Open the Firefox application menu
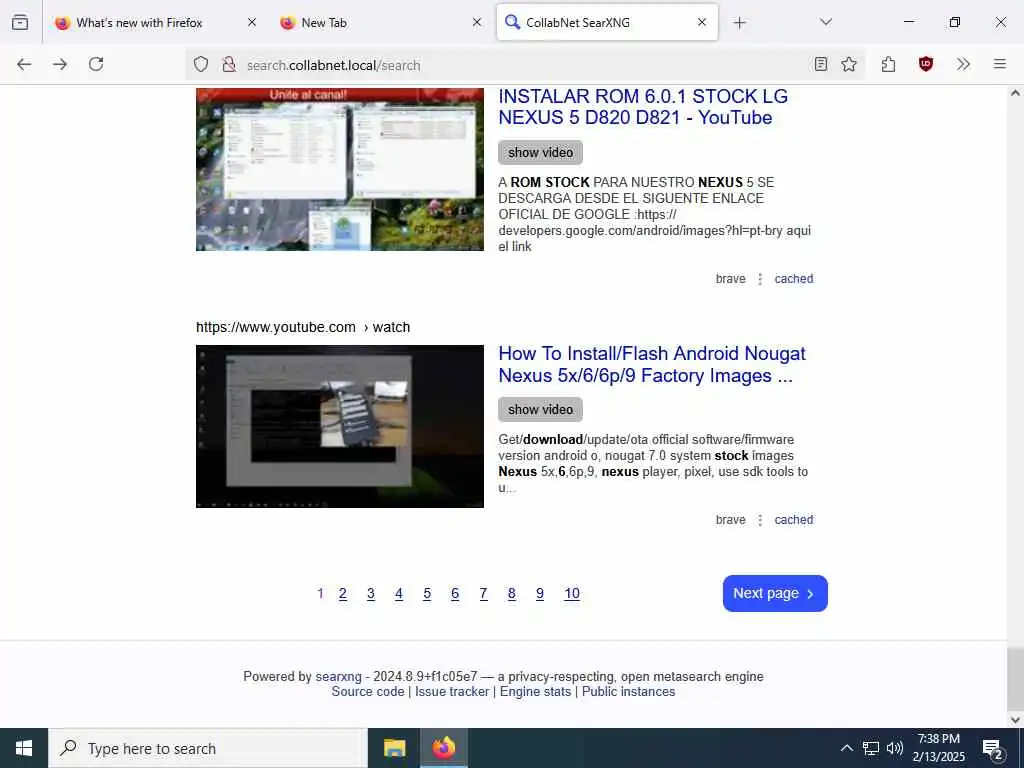Image resolution: width=1024 pixels, height=768 pixels. click(x=1000, y=64)
